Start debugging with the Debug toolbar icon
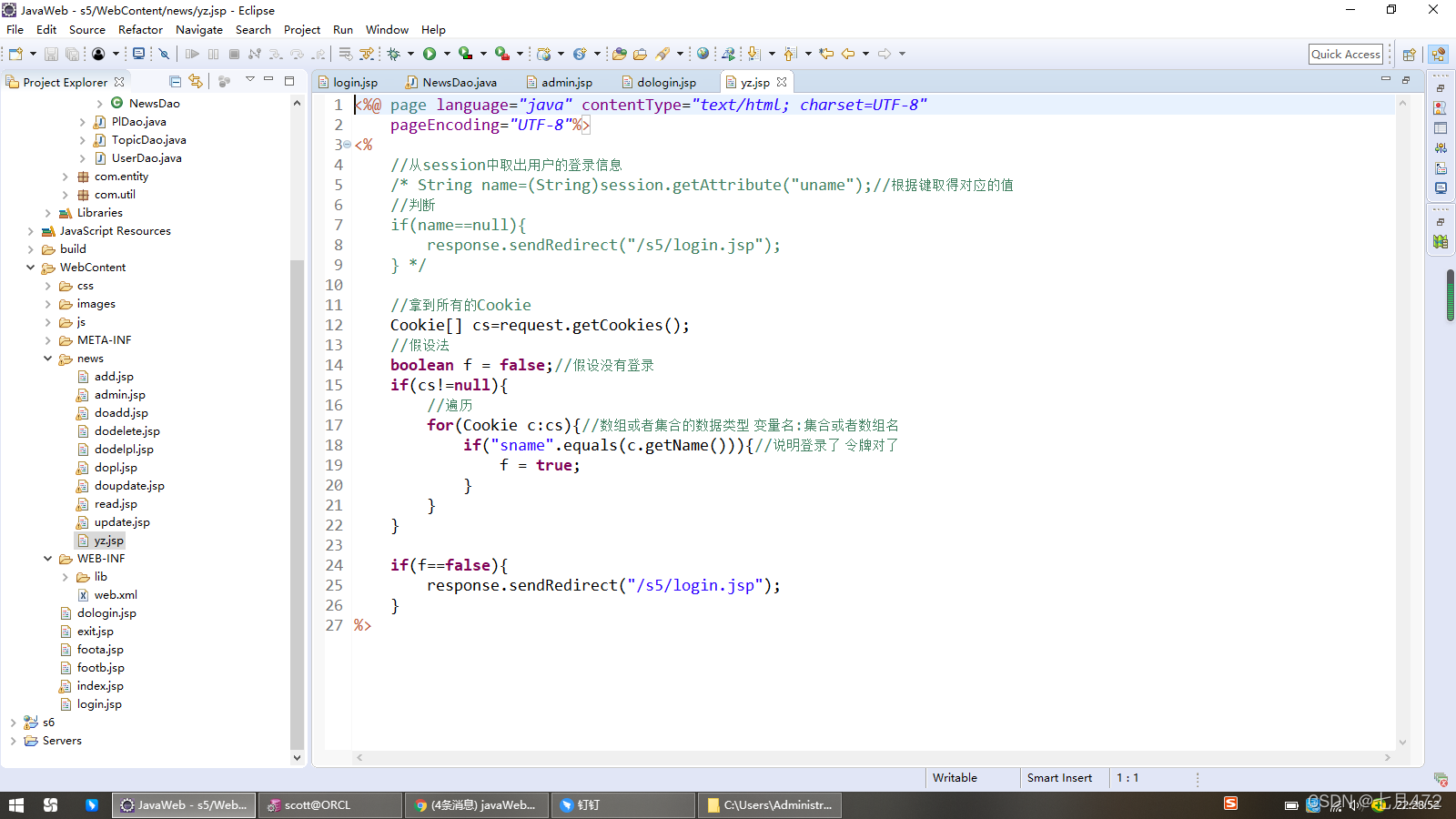 (x=394, y=53)
